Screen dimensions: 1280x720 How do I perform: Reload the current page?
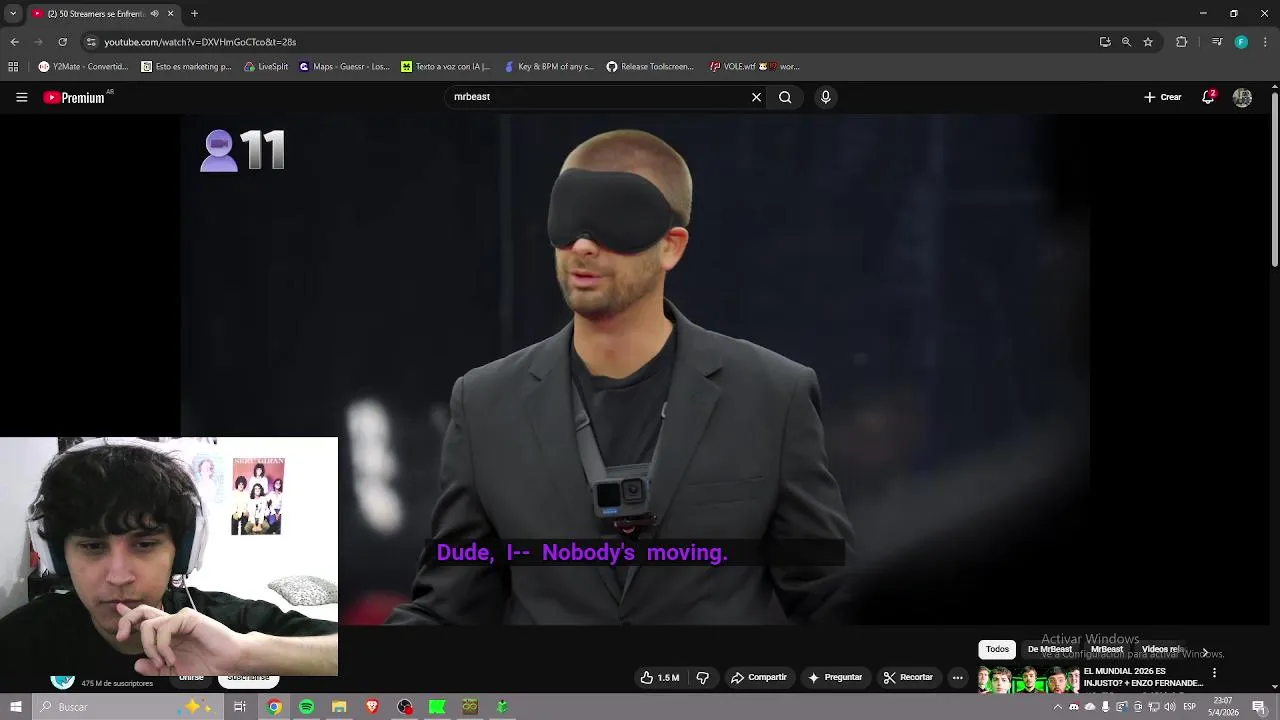tap(62, 42)
